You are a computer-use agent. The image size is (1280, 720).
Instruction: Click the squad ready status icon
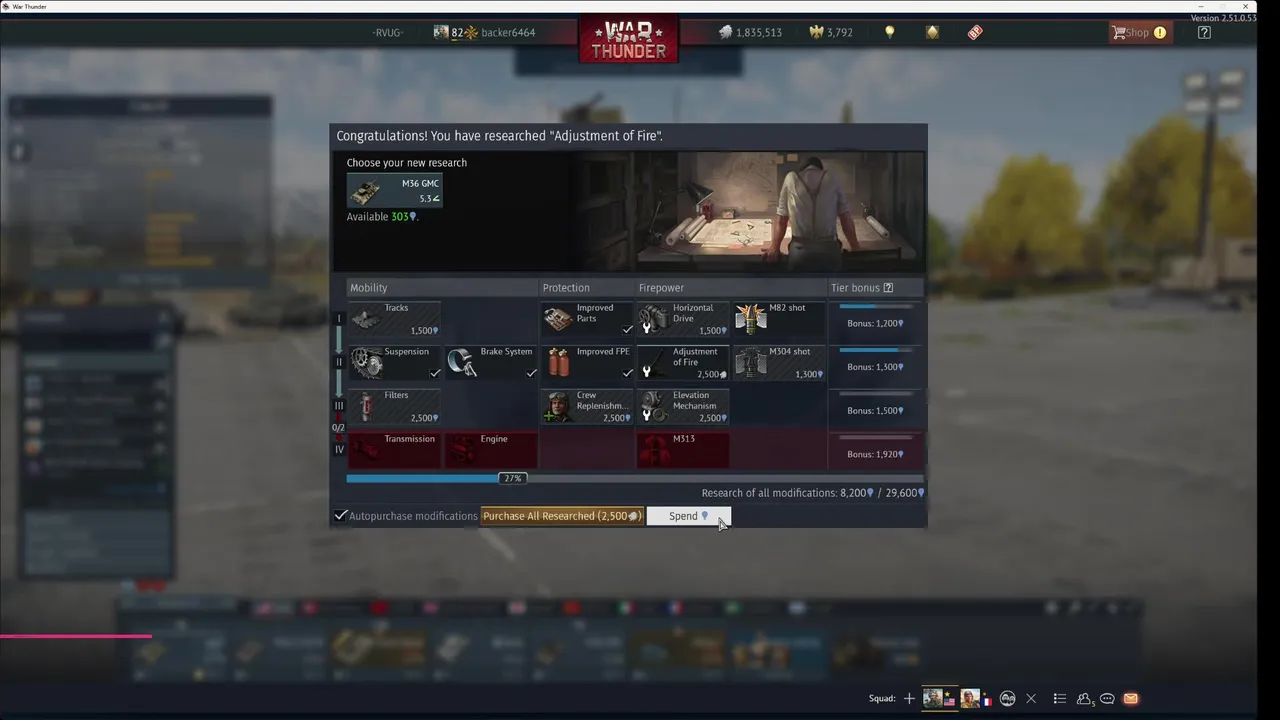click(1008, 699)
